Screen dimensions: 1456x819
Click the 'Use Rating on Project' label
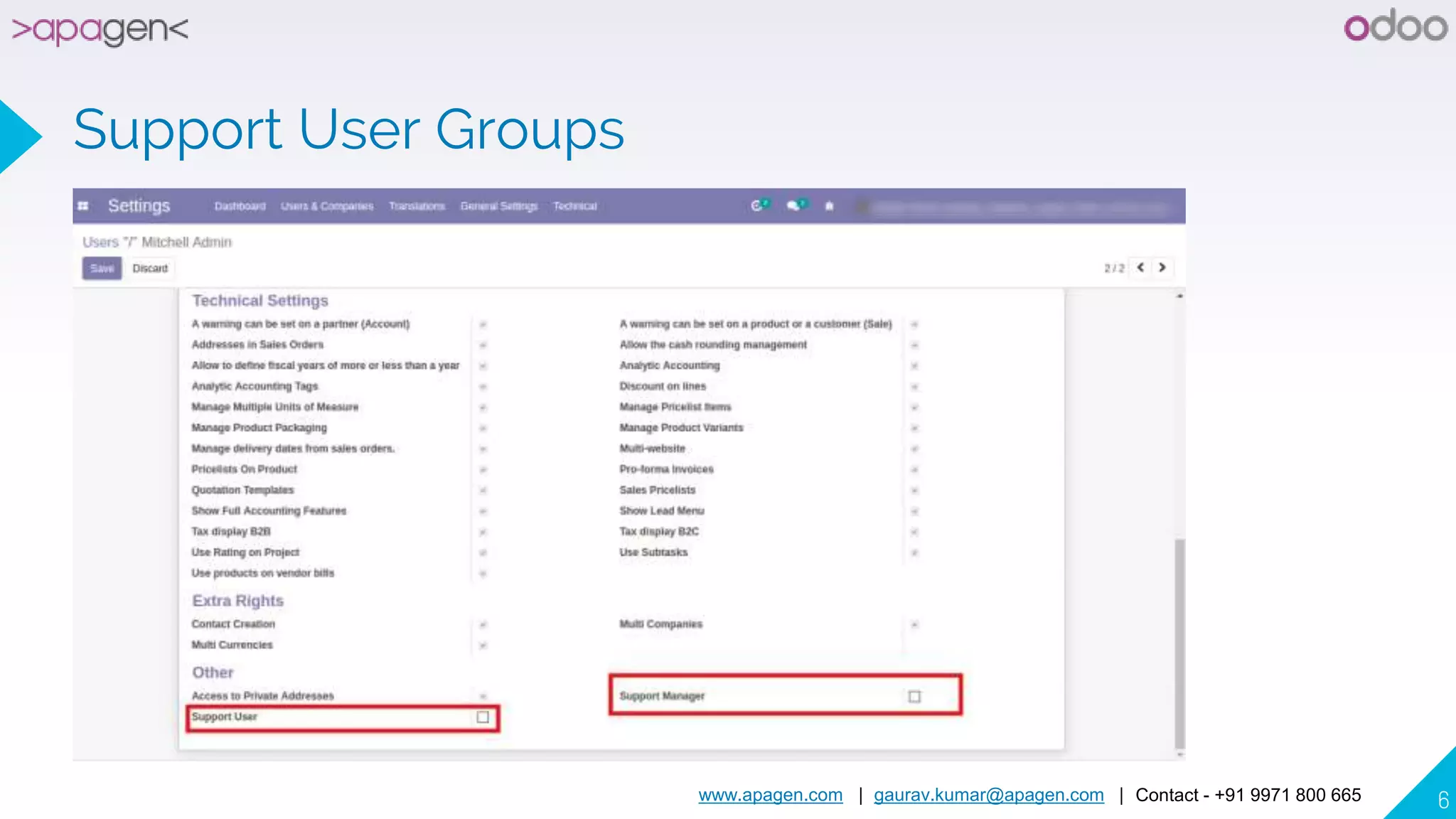pos(245,552)
